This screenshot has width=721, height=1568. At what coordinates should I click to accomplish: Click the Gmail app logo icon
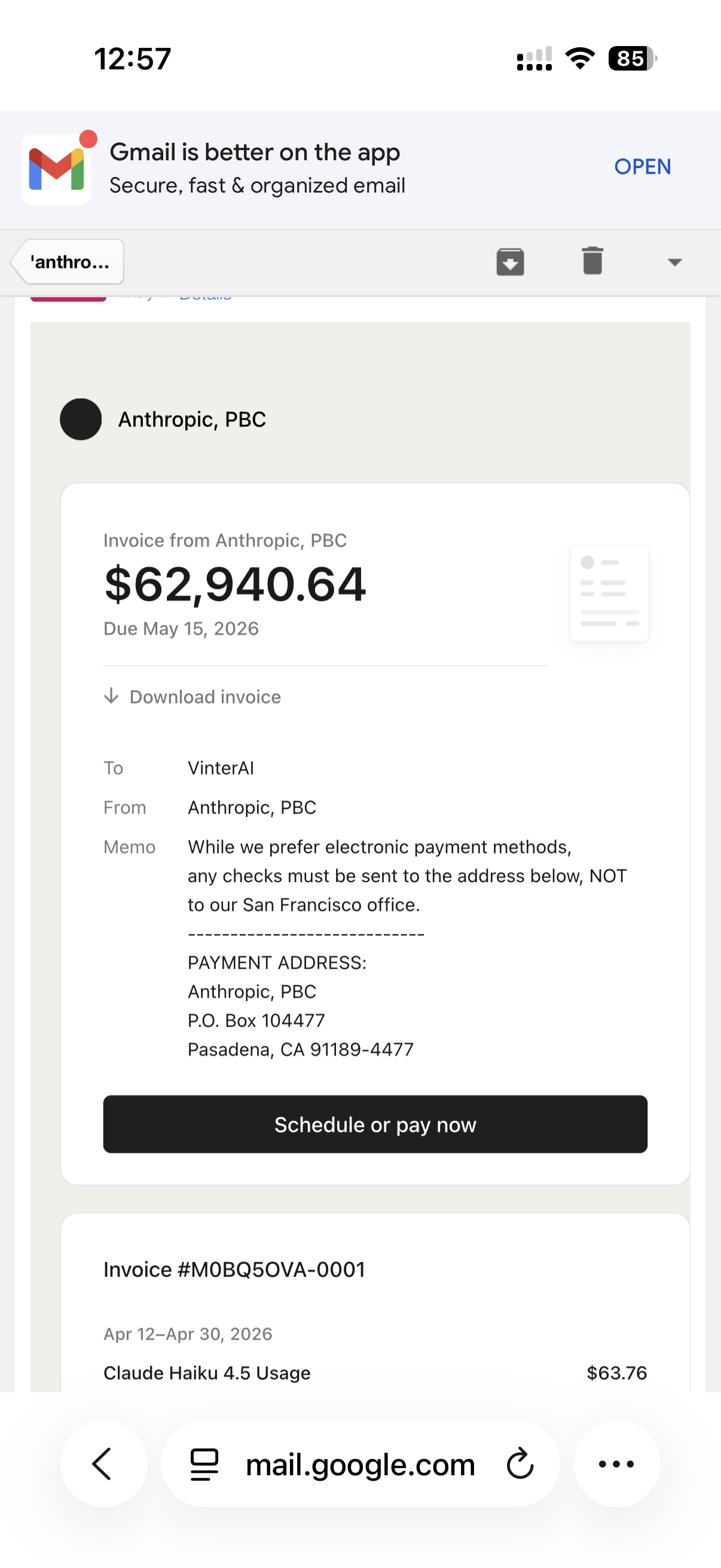tap(57, 169)
